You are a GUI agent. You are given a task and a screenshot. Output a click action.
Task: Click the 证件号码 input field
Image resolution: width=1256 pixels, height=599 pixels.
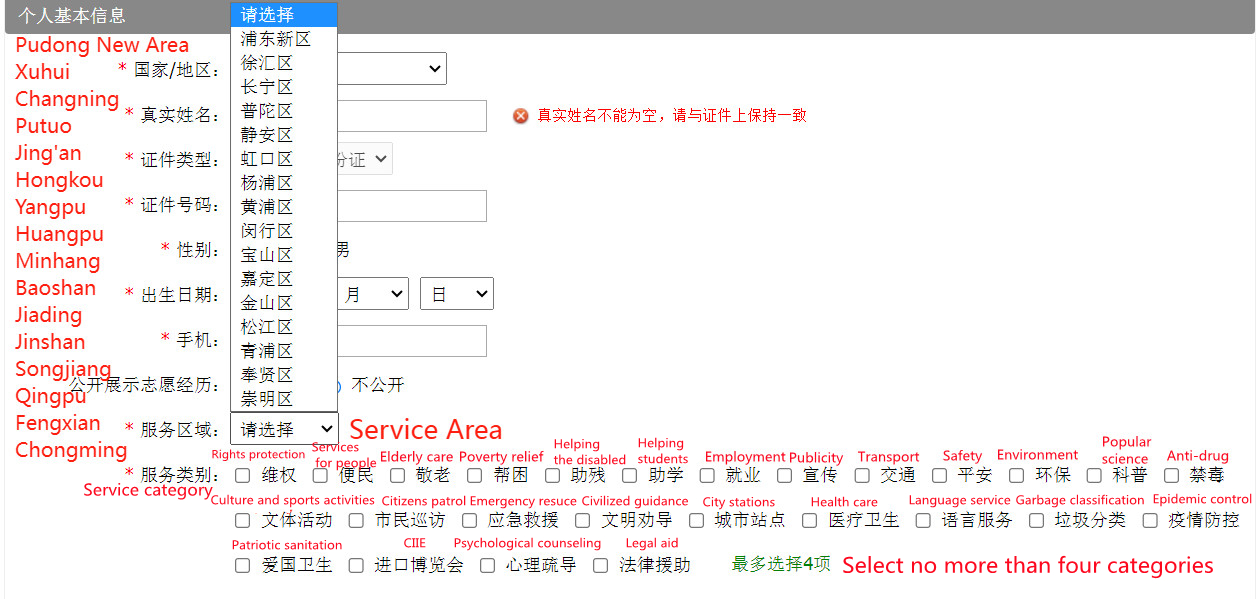click(x=412, y=205)
